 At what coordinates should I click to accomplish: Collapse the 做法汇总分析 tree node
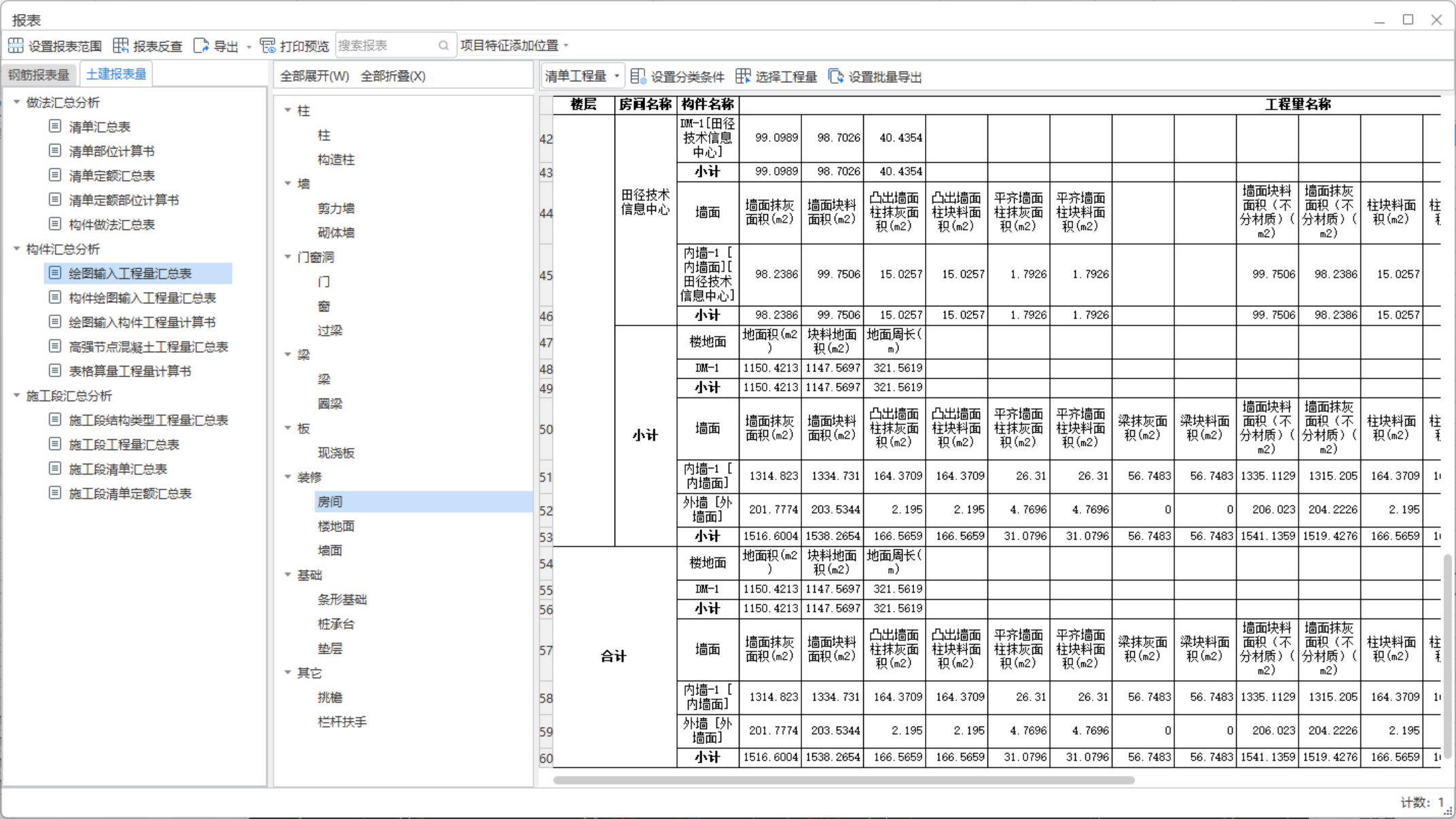point(17,102)
